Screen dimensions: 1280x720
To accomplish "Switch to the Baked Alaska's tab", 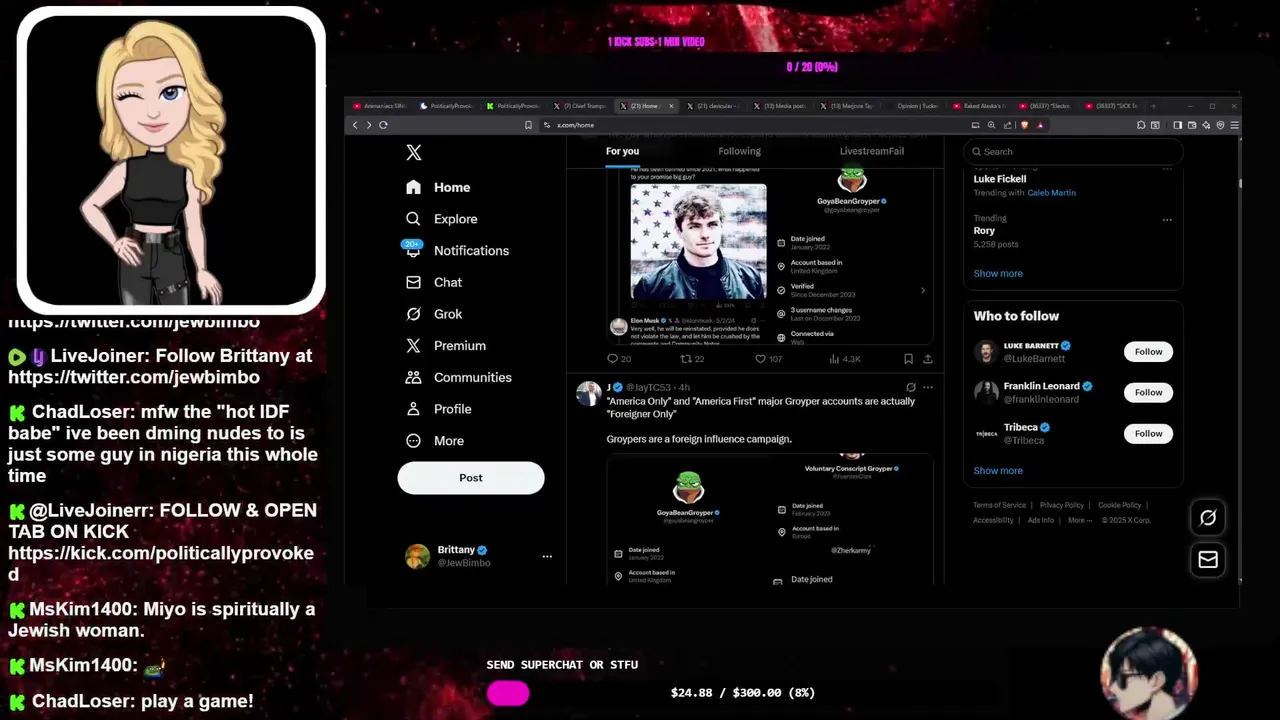I will [981, 106].
